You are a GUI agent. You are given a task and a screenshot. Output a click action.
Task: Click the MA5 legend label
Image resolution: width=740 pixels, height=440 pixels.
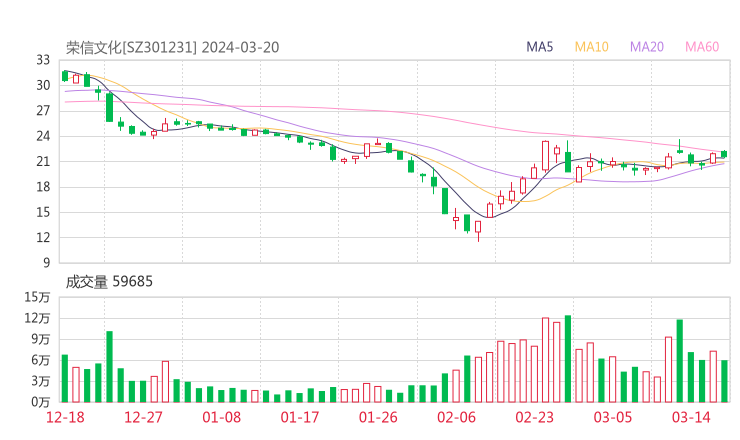click(539, 47)
